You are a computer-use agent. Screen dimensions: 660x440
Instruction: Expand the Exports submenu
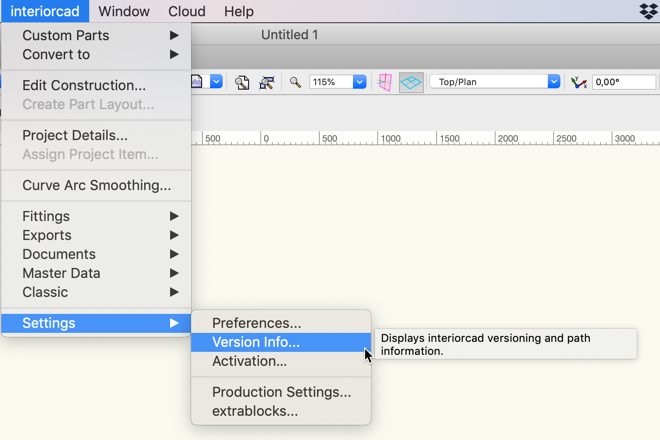pos(96,235)
